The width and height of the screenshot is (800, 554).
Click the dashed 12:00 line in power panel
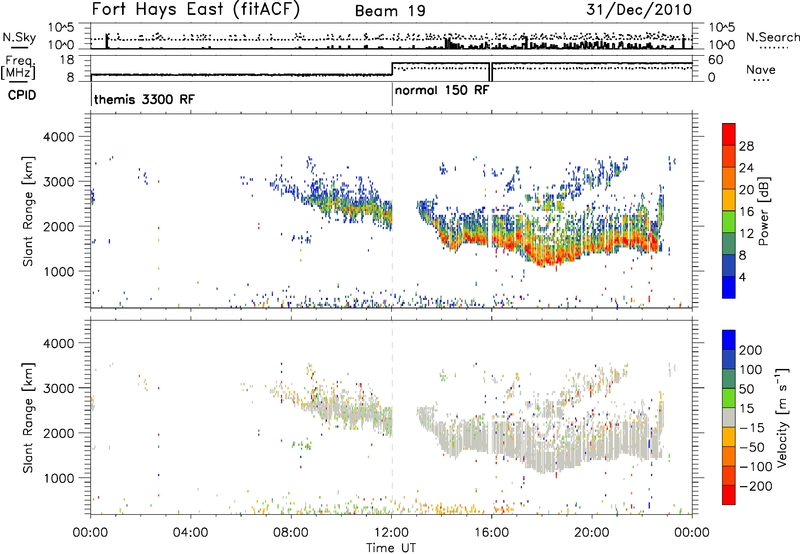tap(392, 211)
